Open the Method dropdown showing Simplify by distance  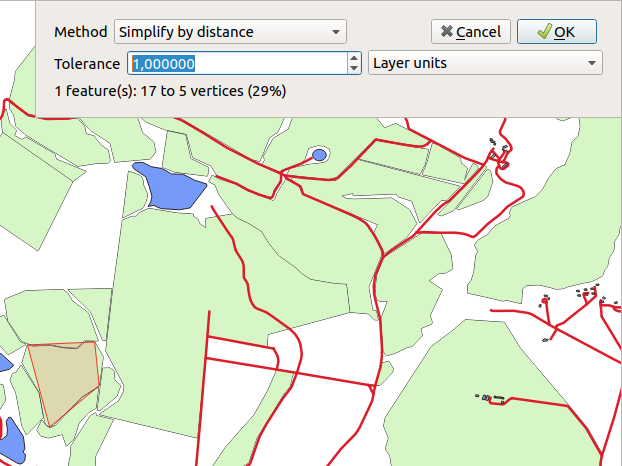tap(229, 32)
